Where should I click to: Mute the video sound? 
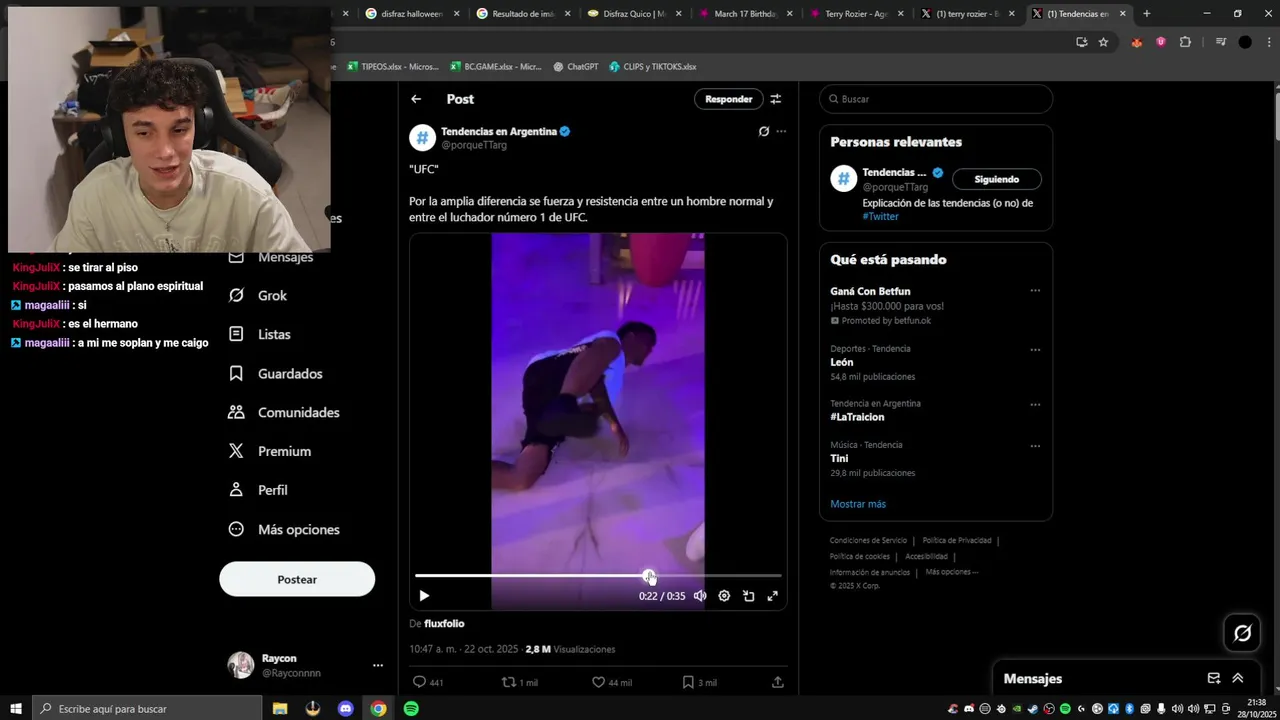click(700, 596)
